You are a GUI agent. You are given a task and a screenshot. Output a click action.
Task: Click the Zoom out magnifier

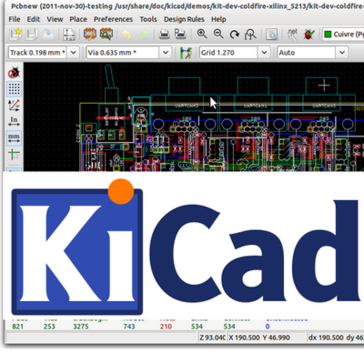coord(218,34)
